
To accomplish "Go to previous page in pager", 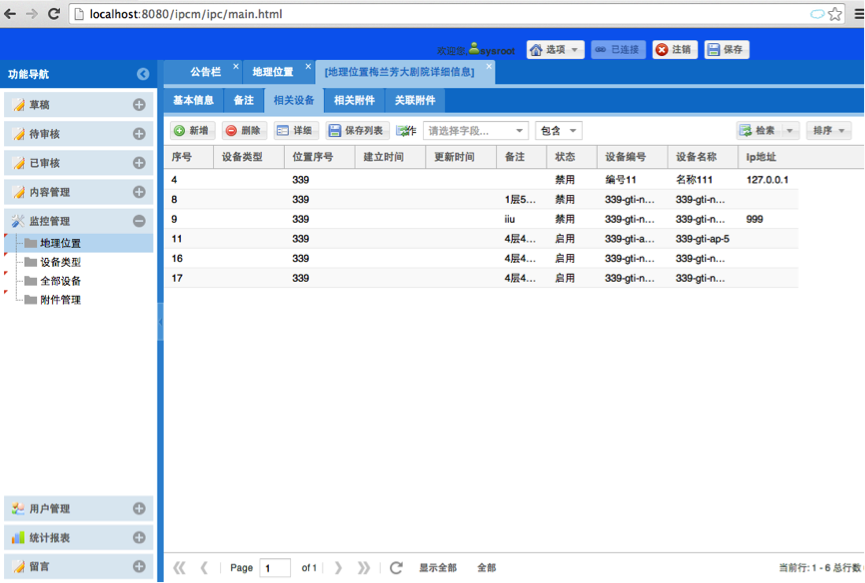I will point(204,568).
